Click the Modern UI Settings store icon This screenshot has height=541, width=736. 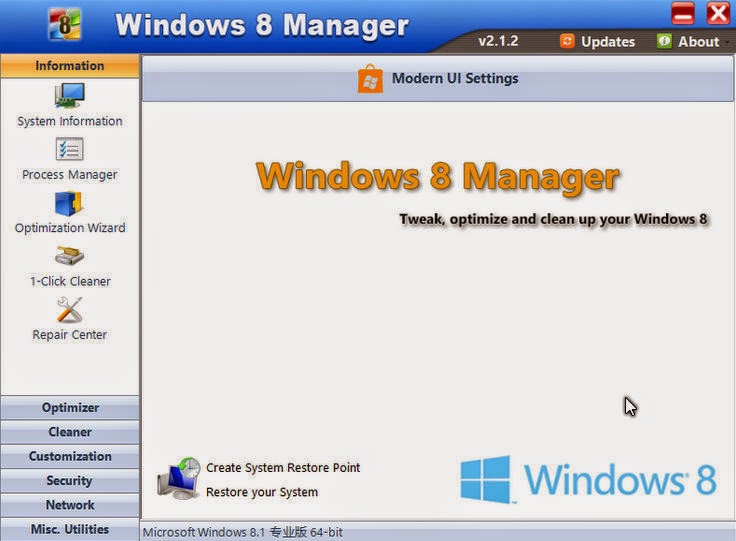(370, 78)
